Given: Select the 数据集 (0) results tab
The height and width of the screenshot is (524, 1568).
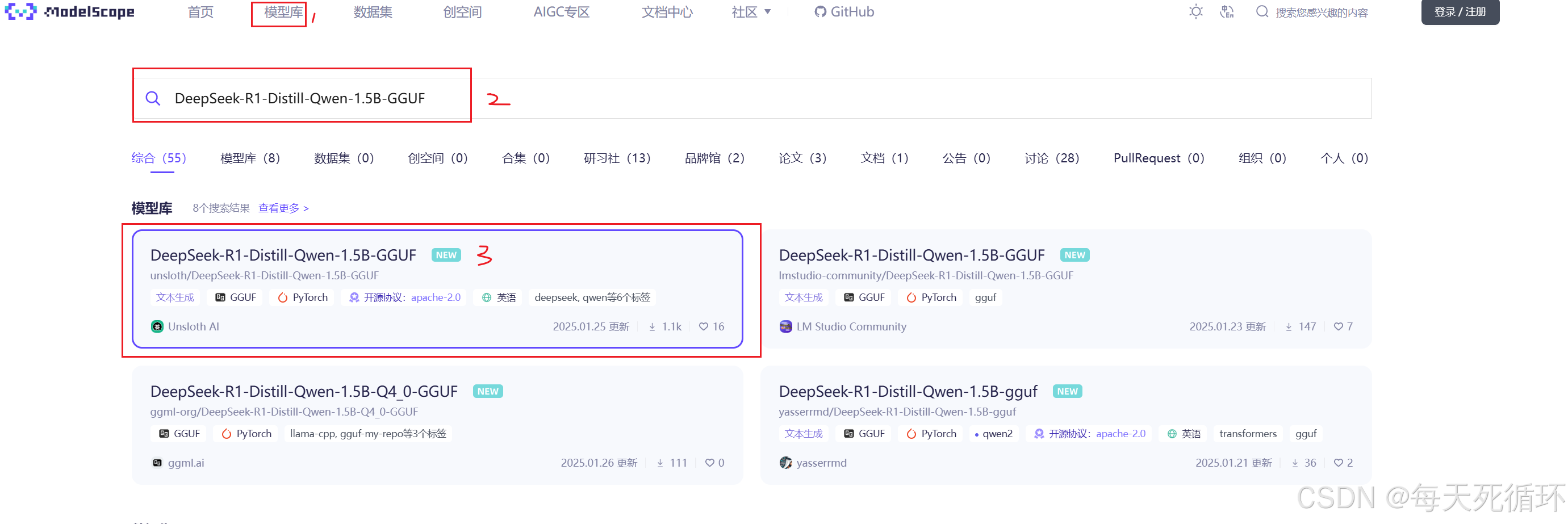Looking at the screenshot, I should click(344, 158).
